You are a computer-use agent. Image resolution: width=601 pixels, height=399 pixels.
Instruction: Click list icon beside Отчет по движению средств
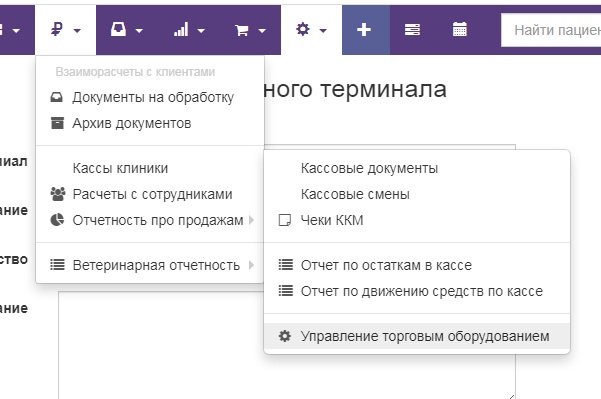point(286,291)
